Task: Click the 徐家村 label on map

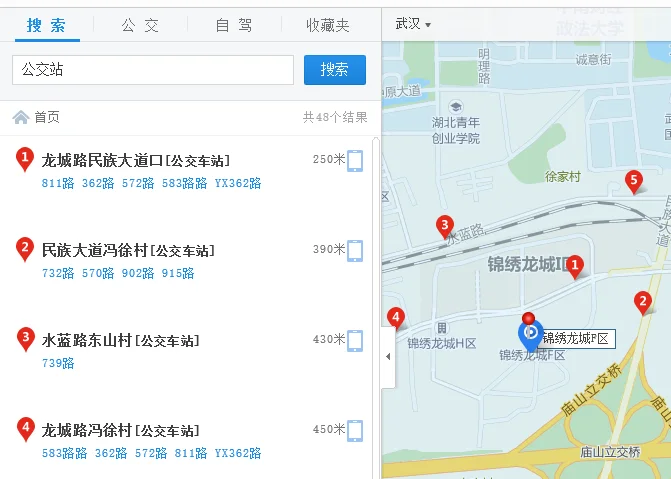Action: (x=562, y=176)
